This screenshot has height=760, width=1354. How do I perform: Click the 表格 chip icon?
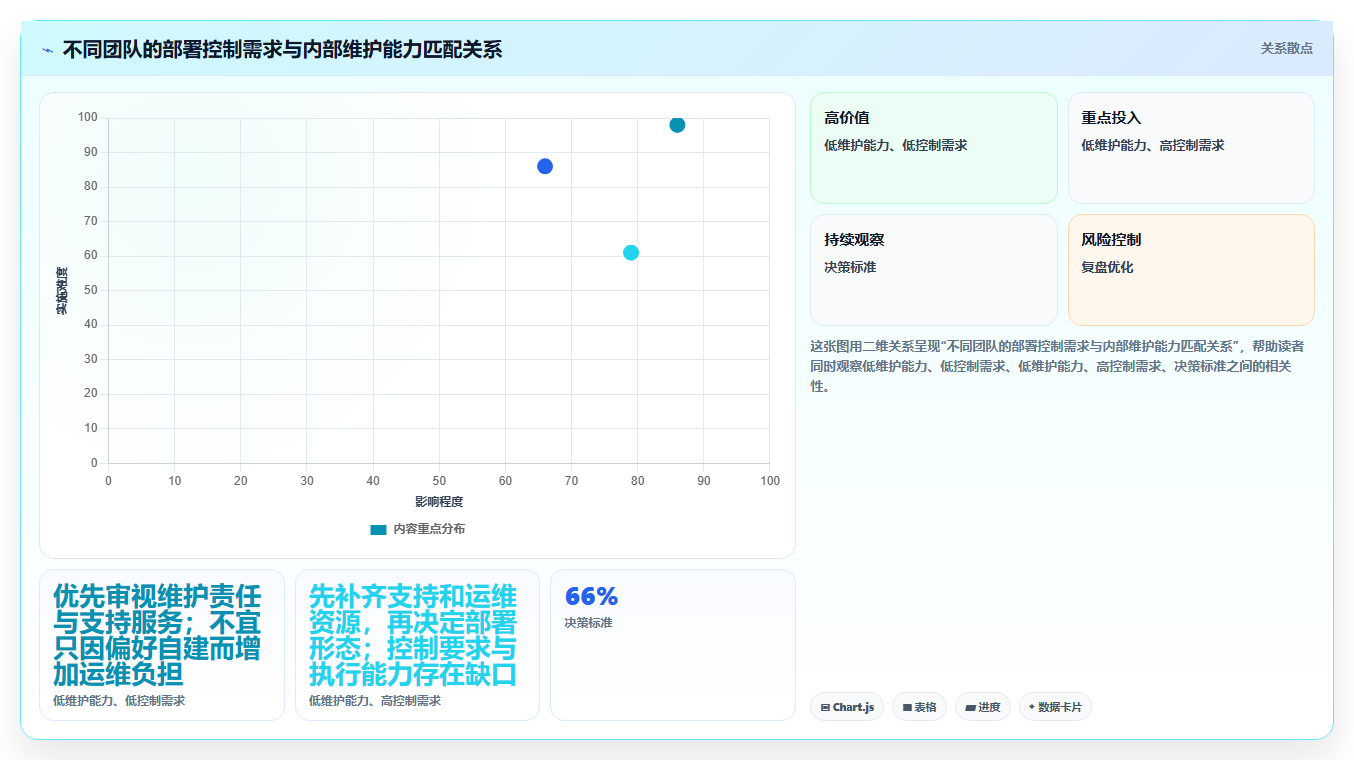pyautogui.click(x=907, y=707)
